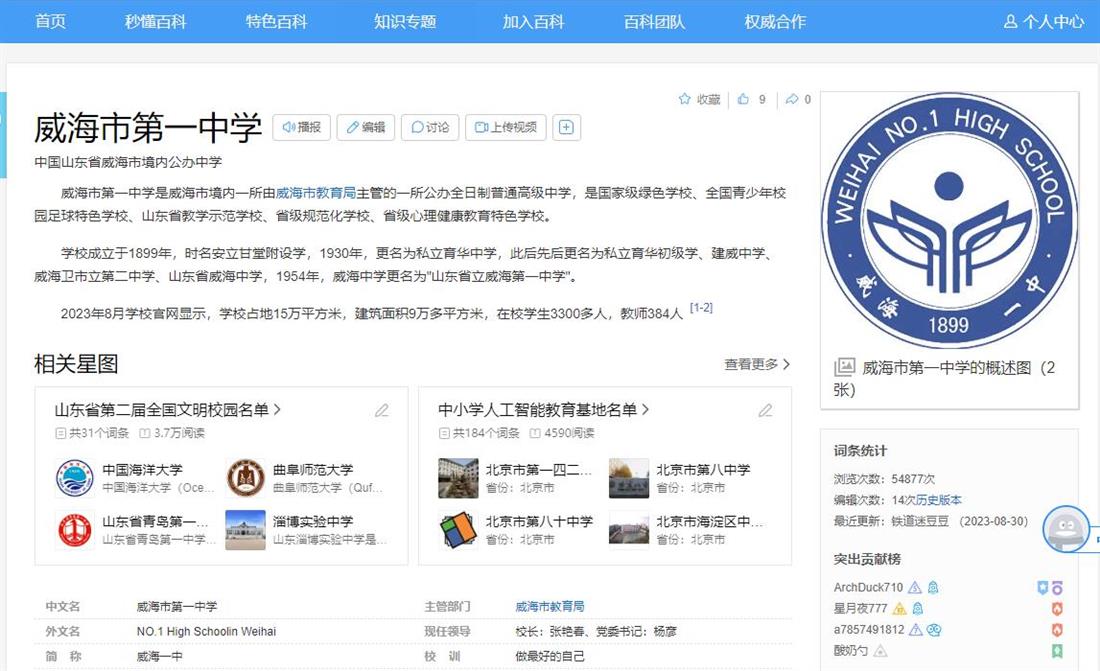The width and height of the screenshot is (1100, 671).
Task: Click the 共184个词条 entry count
Action: point(479,433)
